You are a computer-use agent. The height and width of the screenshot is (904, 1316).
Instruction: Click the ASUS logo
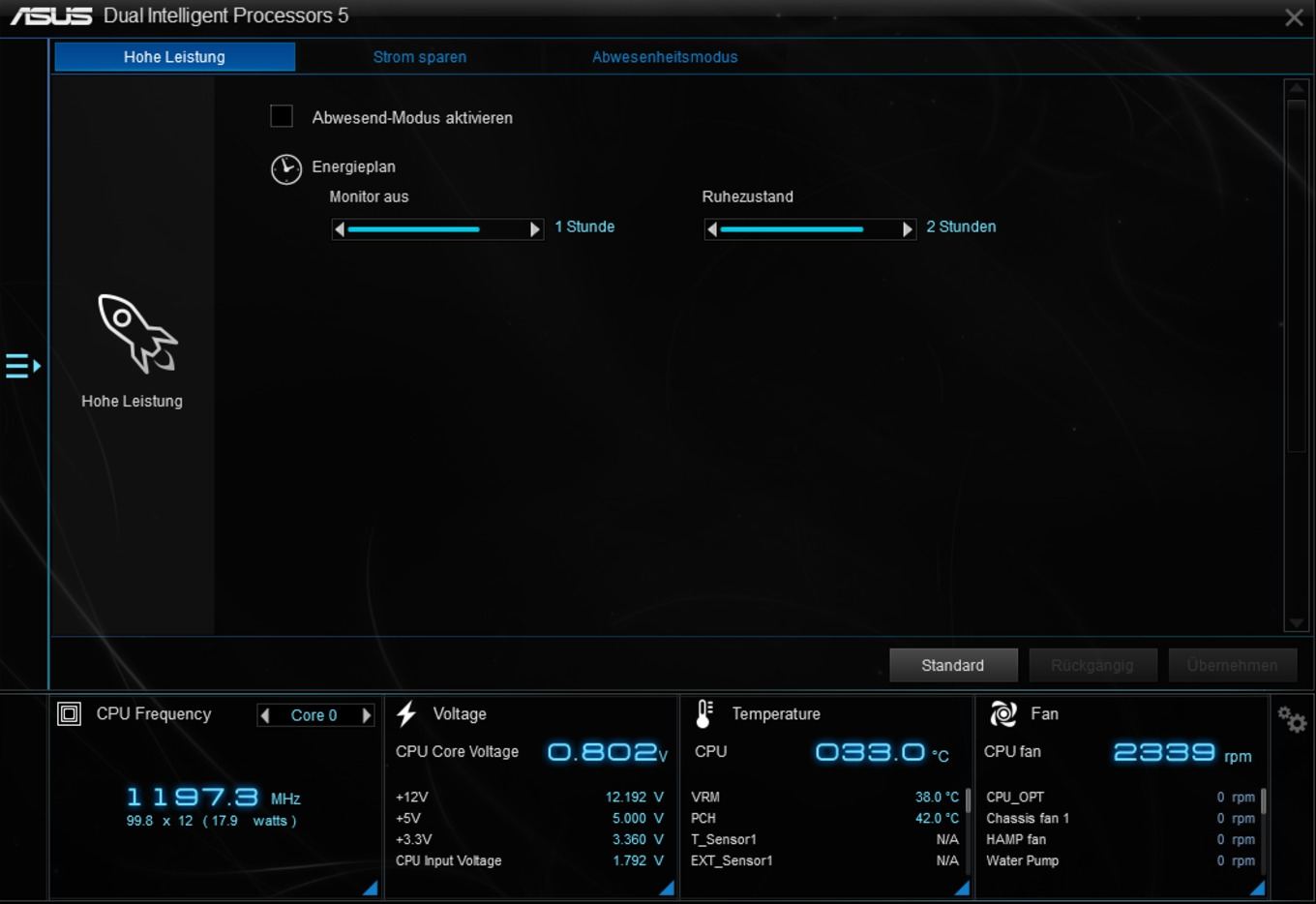tap(51, 16)
